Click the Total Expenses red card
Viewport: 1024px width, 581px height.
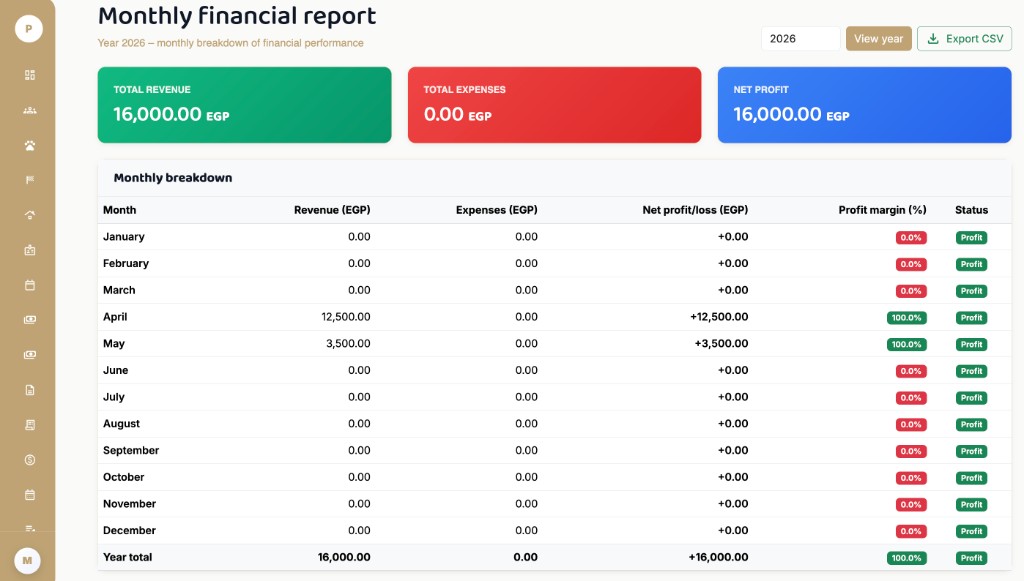coord(554,105)
